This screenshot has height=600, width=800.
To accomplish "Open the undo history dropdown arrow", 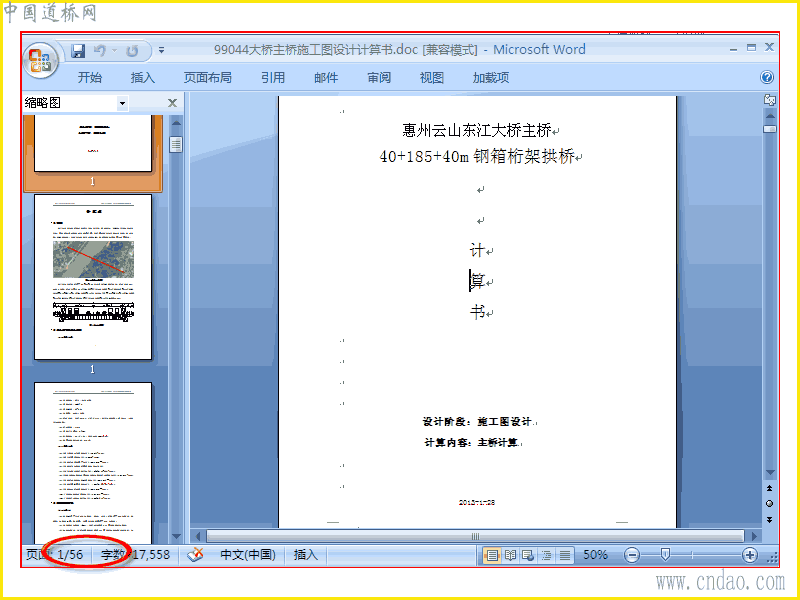I will point(114,51).
